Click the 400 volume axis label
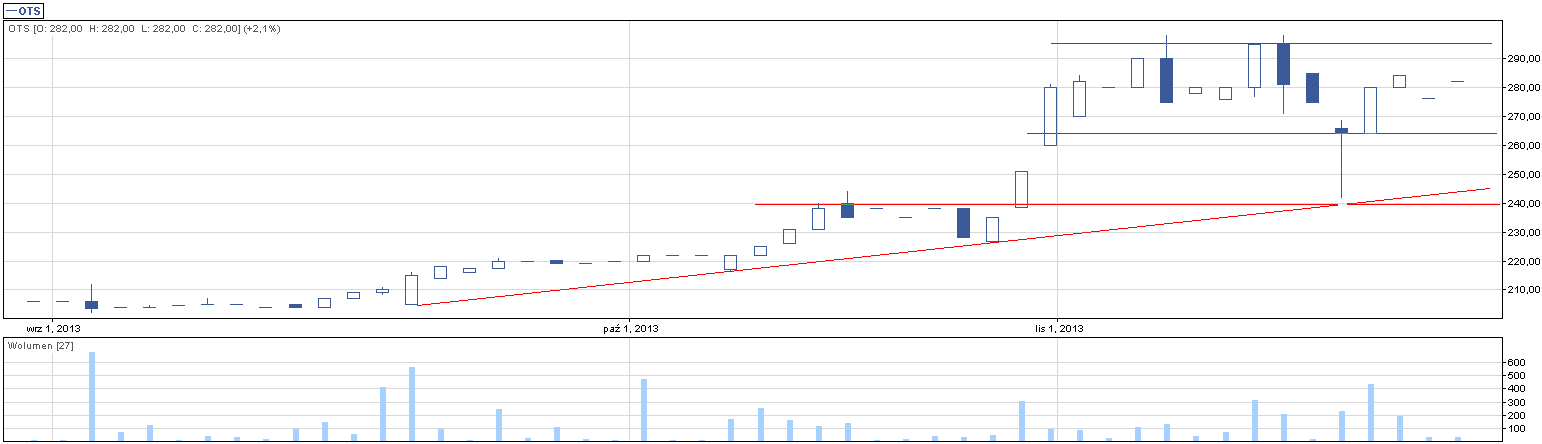Screen dimensions: 1542x444 coord(1516,389)
